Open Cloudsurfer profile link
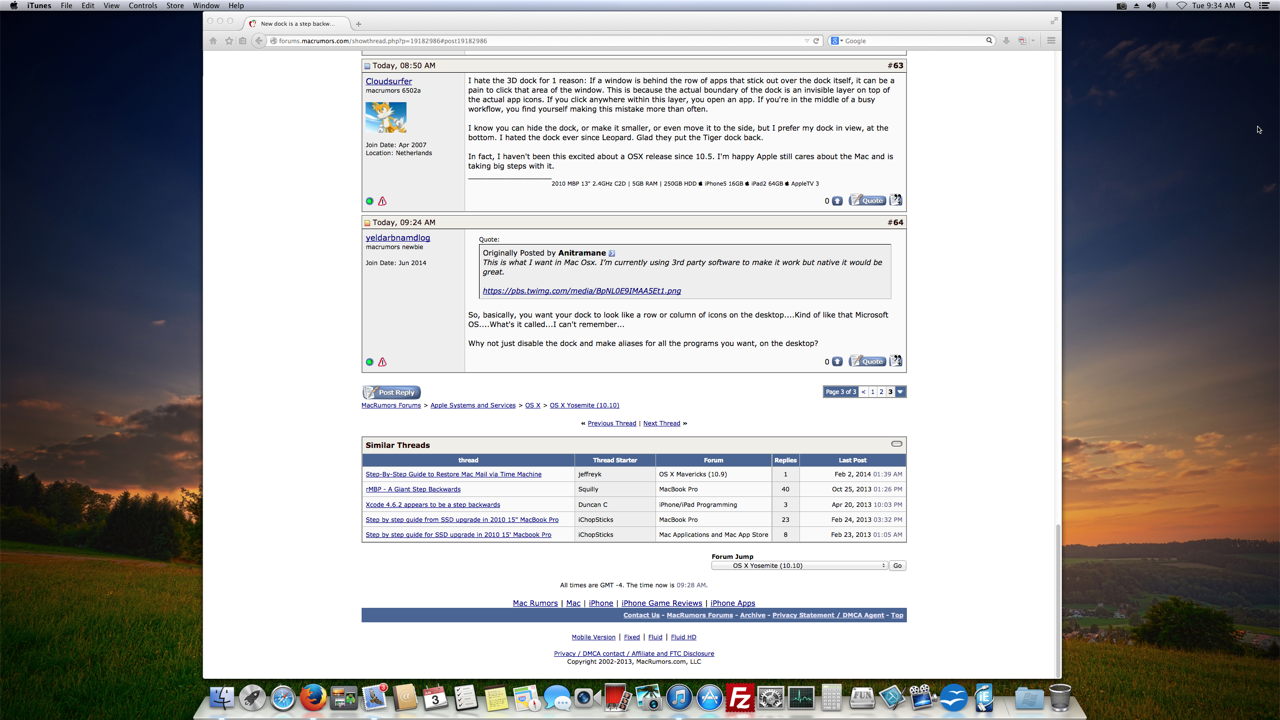 [389, 81]
